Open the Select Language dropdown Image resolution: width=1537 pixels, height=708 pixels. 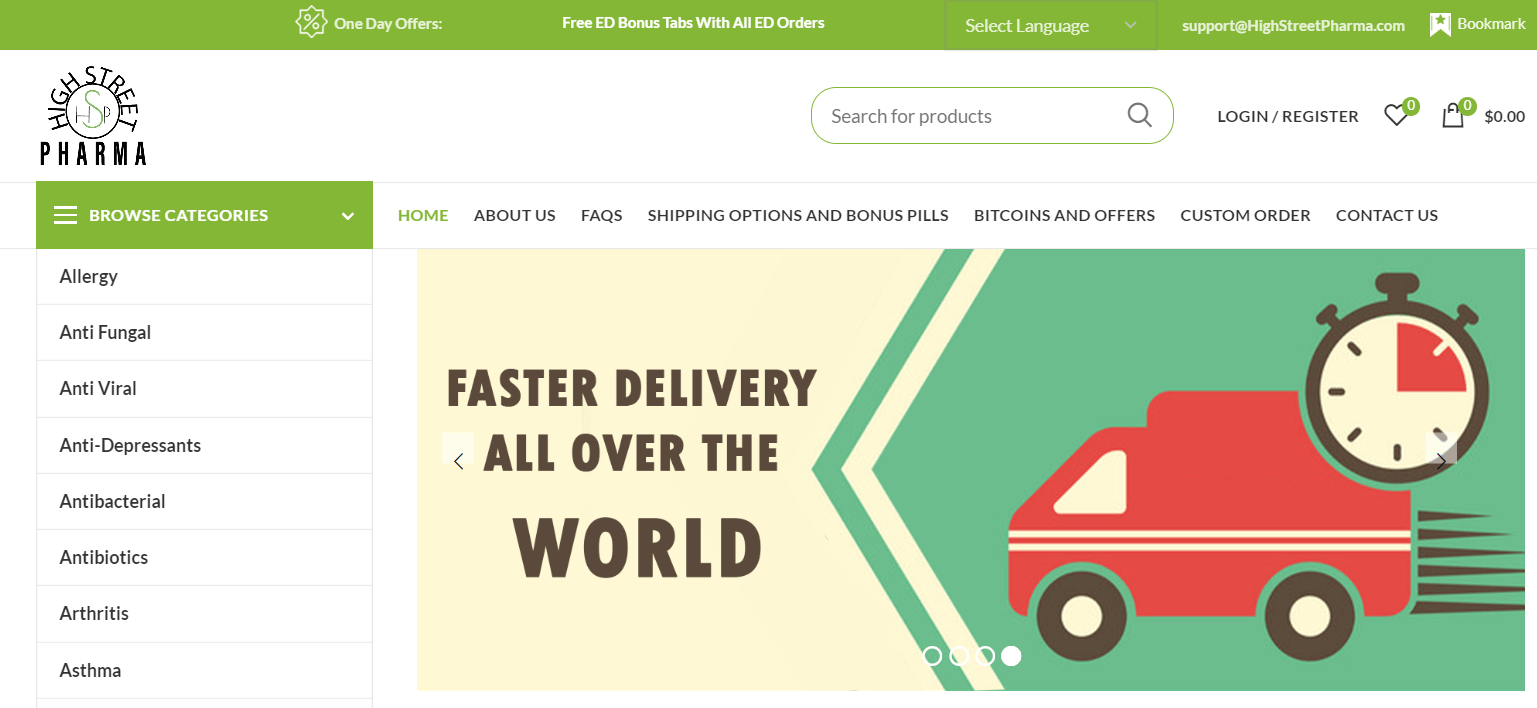[x=1051, y=26]
